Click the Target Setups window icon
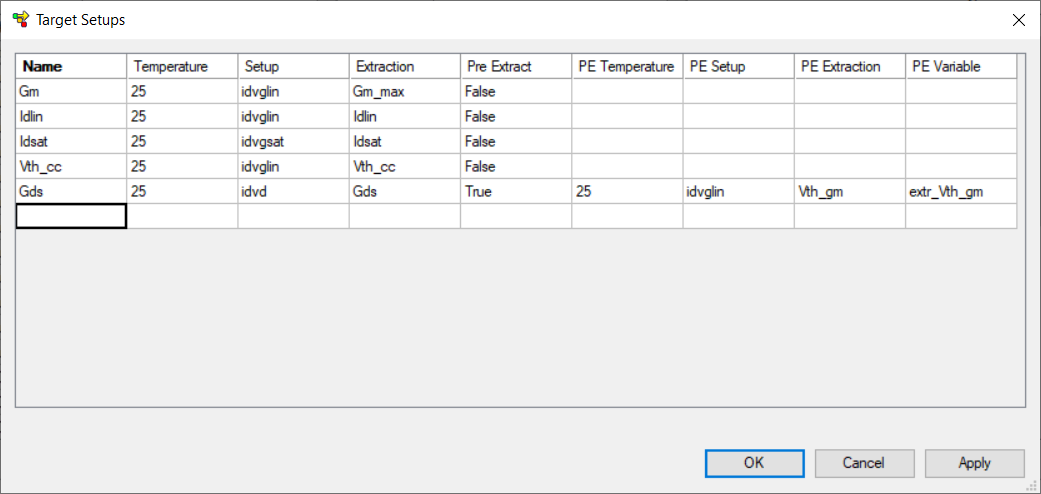 coord(21,19)
